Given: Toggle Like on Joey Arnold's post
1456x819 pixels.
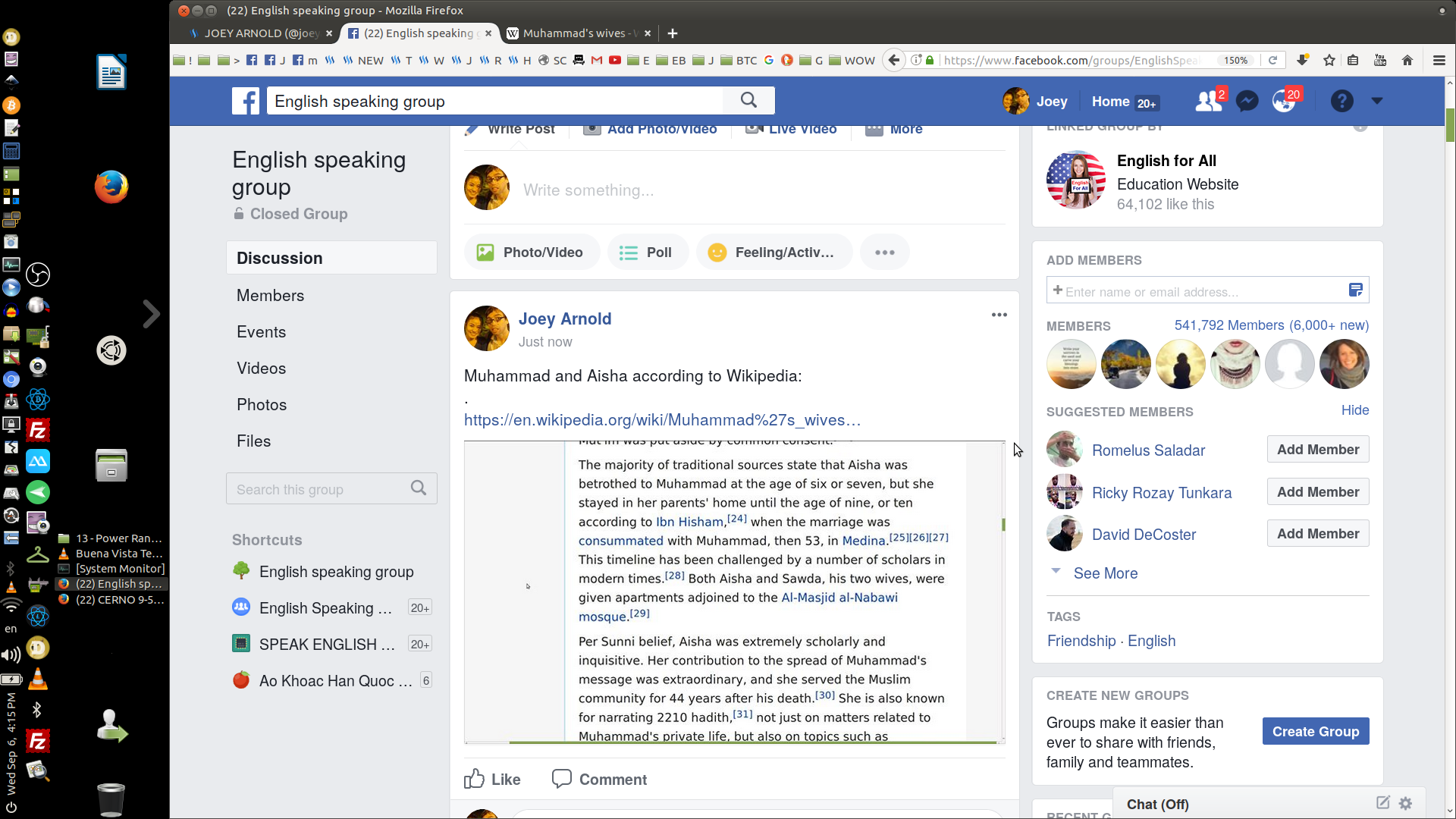Looking at the screenshot, I should tap(492, 779).
